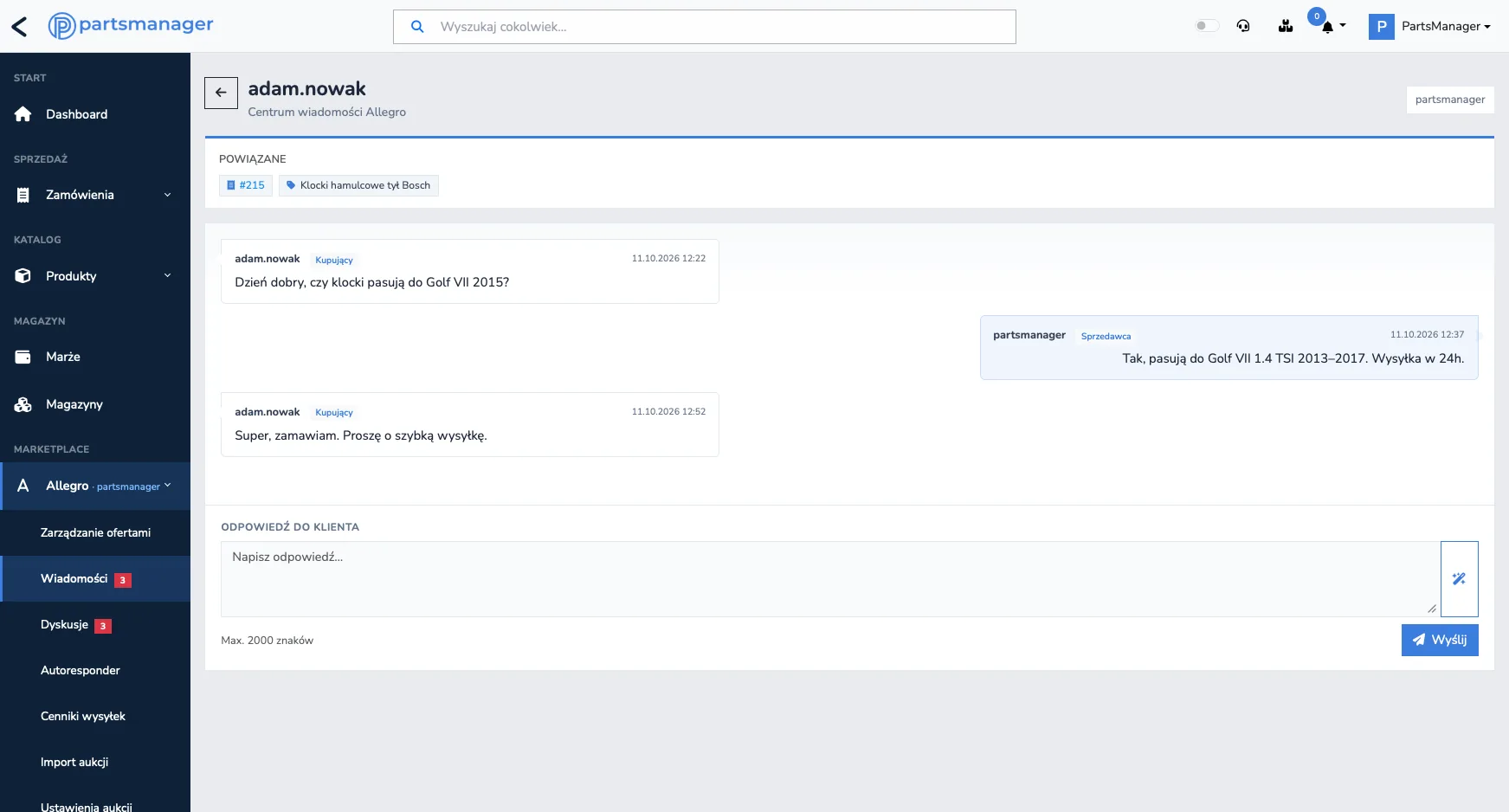The height and width of the screenshot is (812, 1509).
Task: Click the Dashboard home icon
Action: (23, 114)
